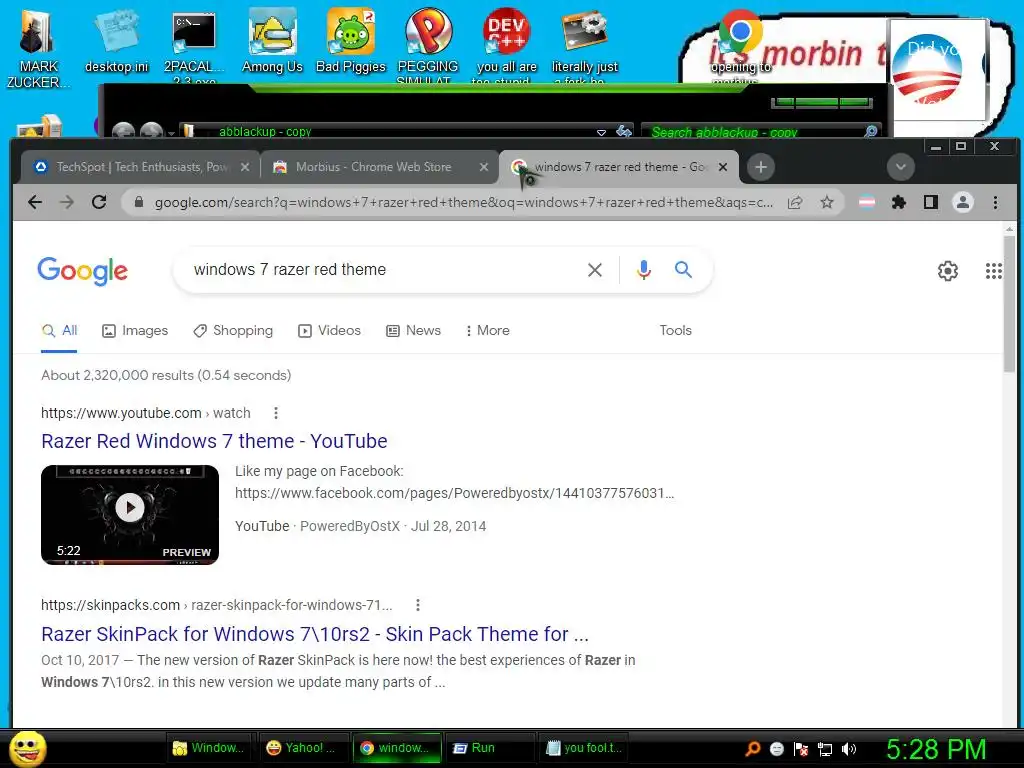Switch to Videos results

(329, 330)
